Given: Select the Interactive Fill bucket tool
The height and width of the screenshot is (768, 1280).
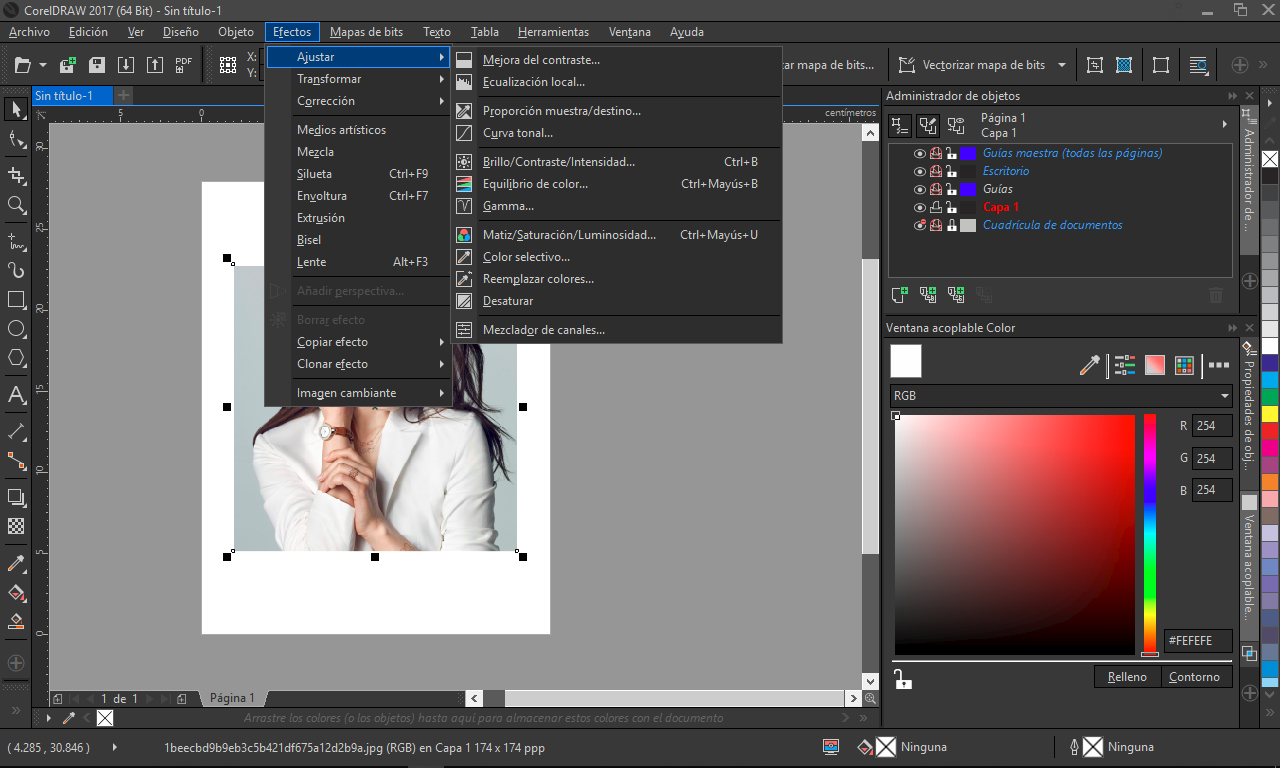Looking at the screenshot, I should [16, 592].
